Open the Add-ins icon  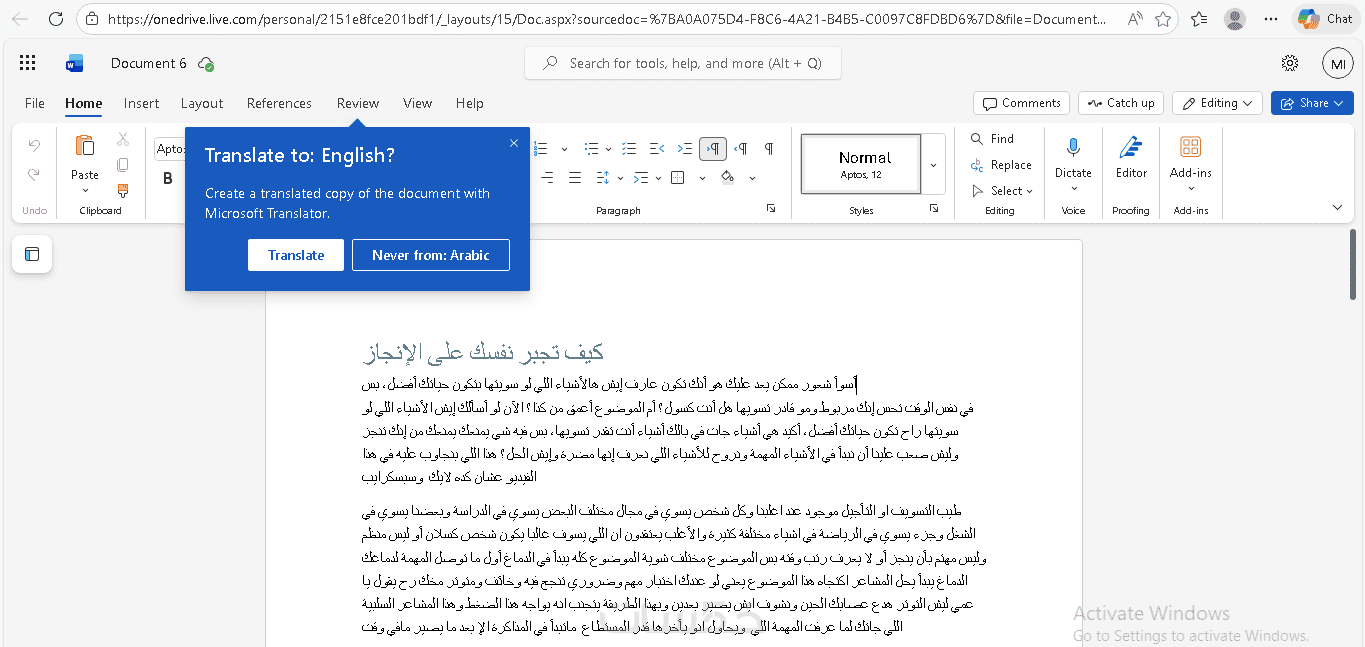point(1190,148)
